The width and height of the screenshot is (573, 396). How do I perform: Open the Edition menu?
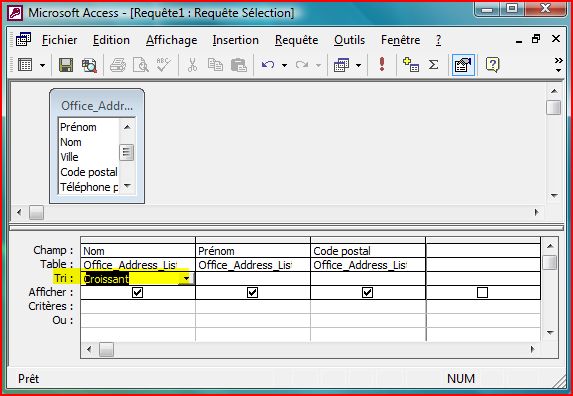point(111,40)
